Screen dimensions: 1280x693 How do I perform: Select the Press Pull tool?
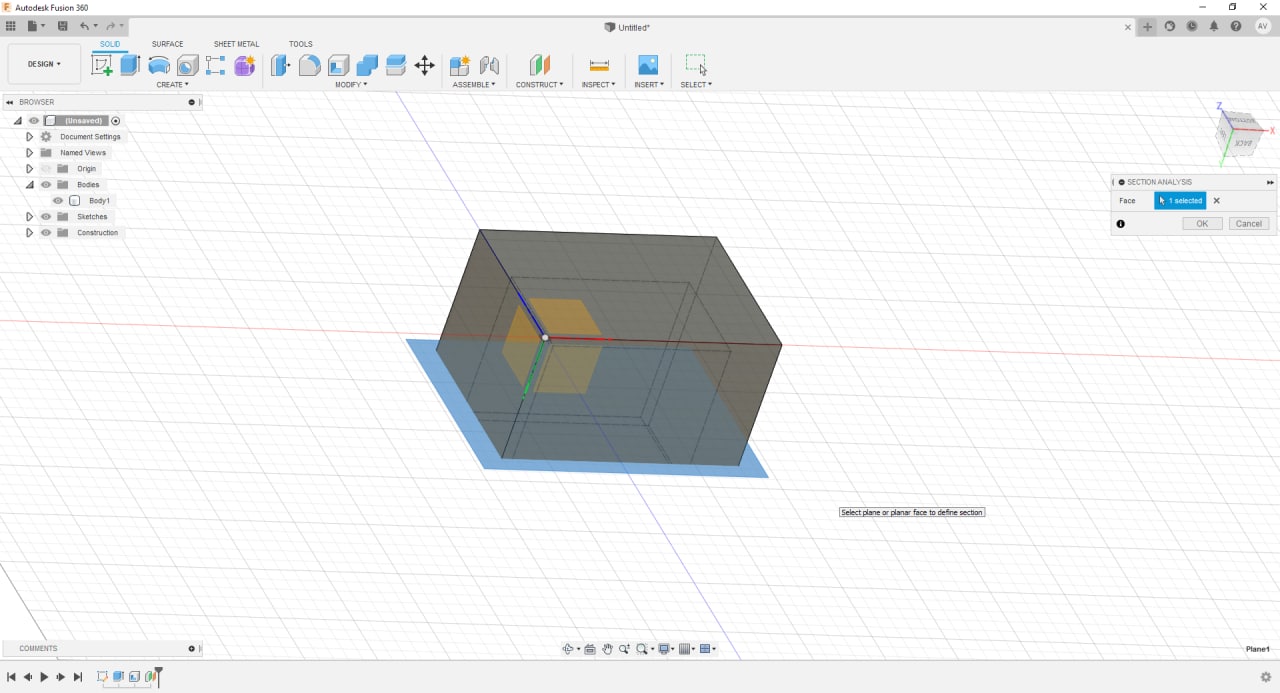tap(281, 65)
